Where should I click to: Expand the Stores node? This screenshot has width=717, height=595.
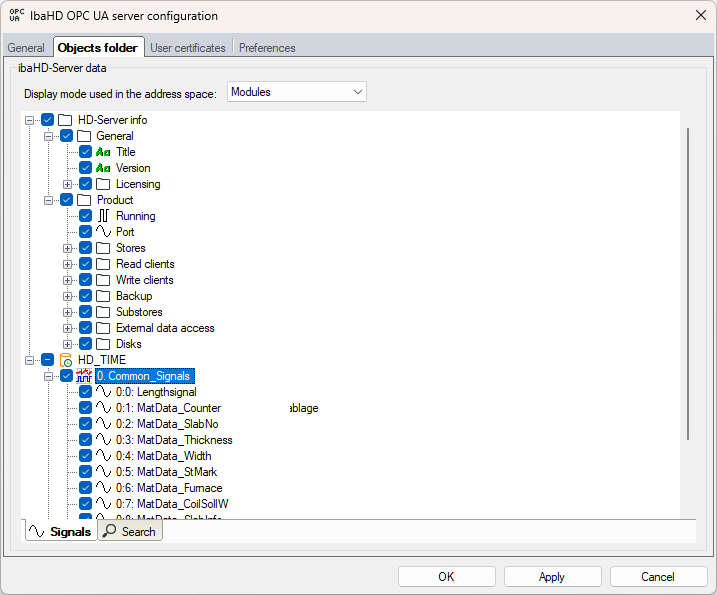tap(68, 248)
